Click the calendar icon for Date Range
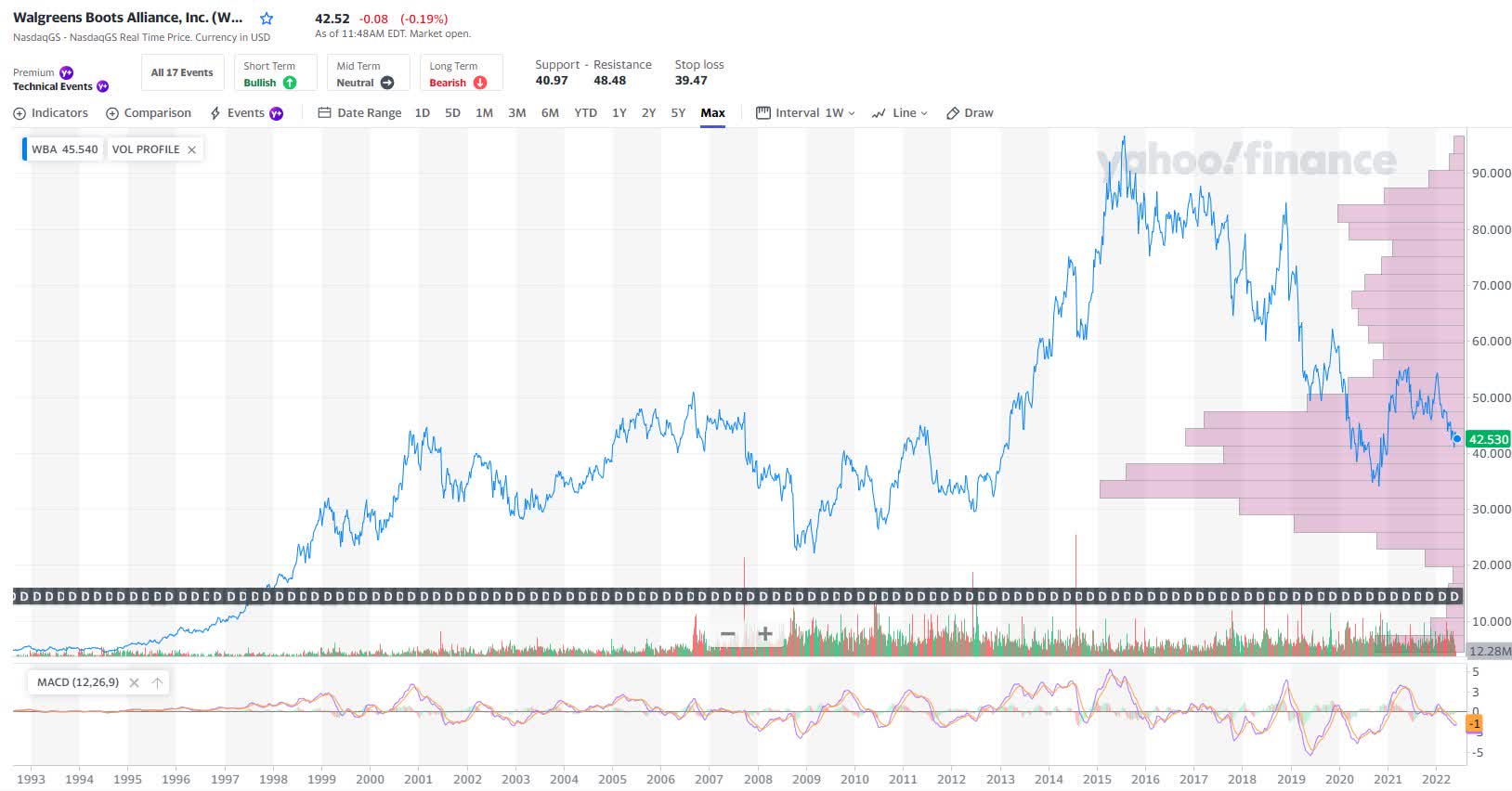 (x=324, y=113)
